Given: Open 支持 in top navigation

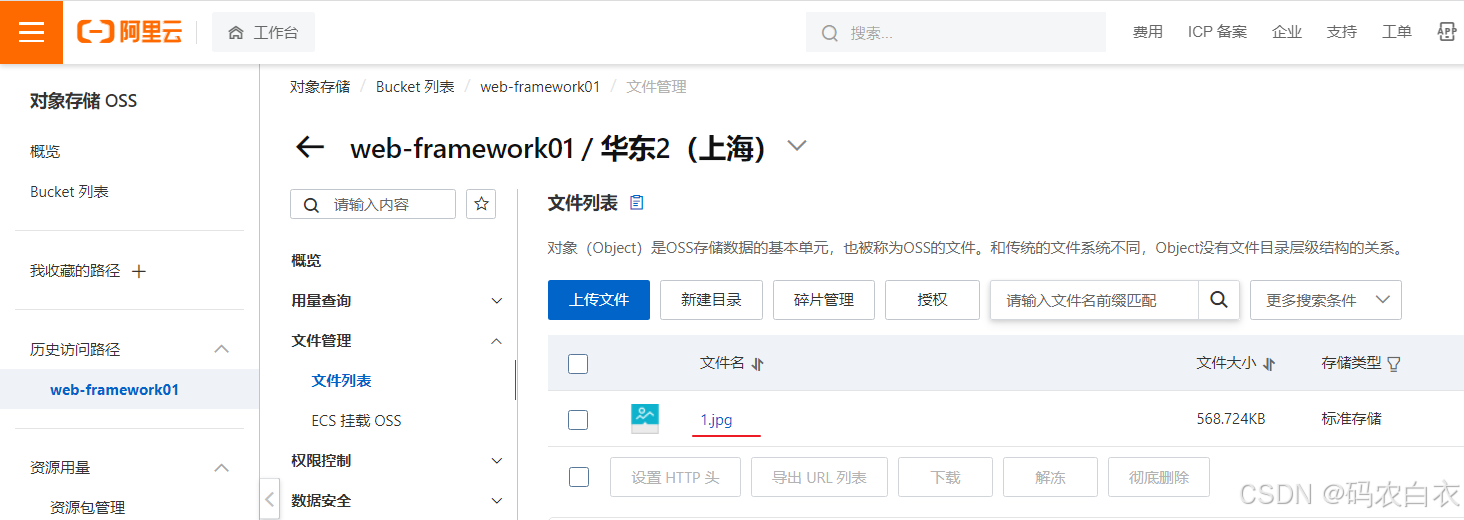Looking at the screenshot, I should pyautogui.click(x=1342, y=32).
